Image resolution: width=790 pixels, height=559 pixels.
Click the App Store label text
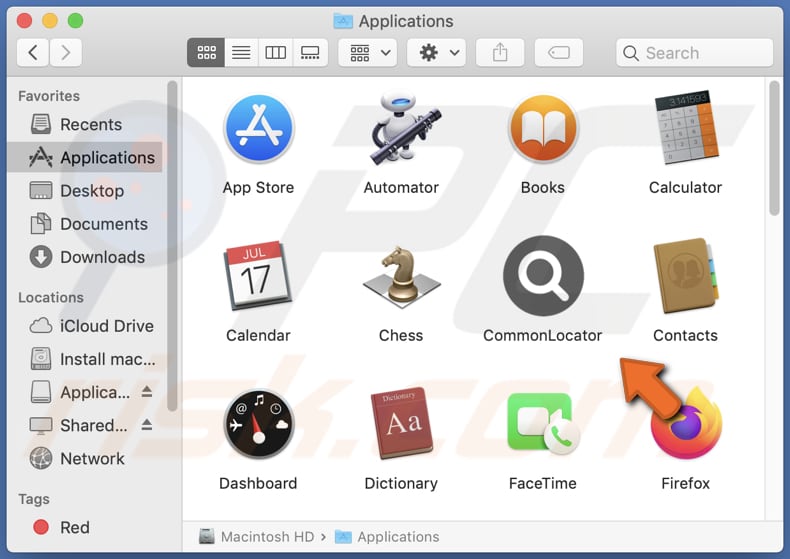click(x=258, y=188)
